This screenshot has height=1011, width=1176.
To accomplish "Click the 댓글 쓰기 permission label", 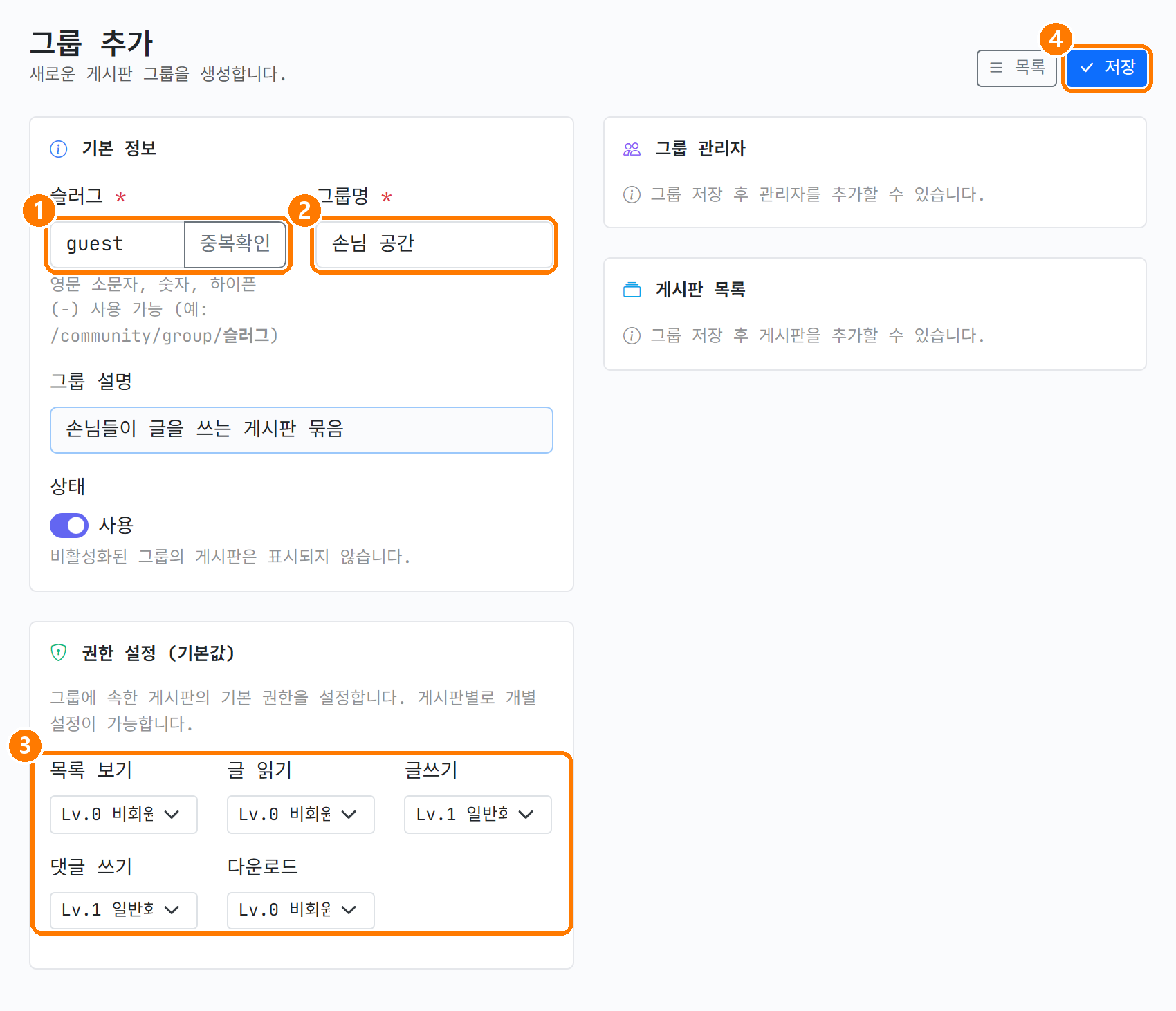I will pyautogui.click(x=91, y=866).
